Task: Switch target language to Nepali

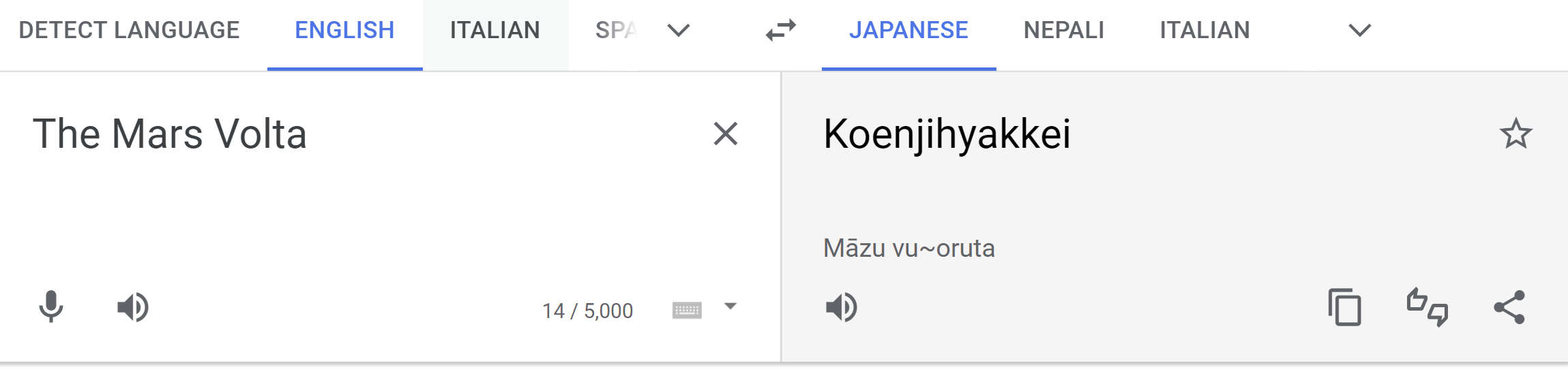Action: [1064, 31]
